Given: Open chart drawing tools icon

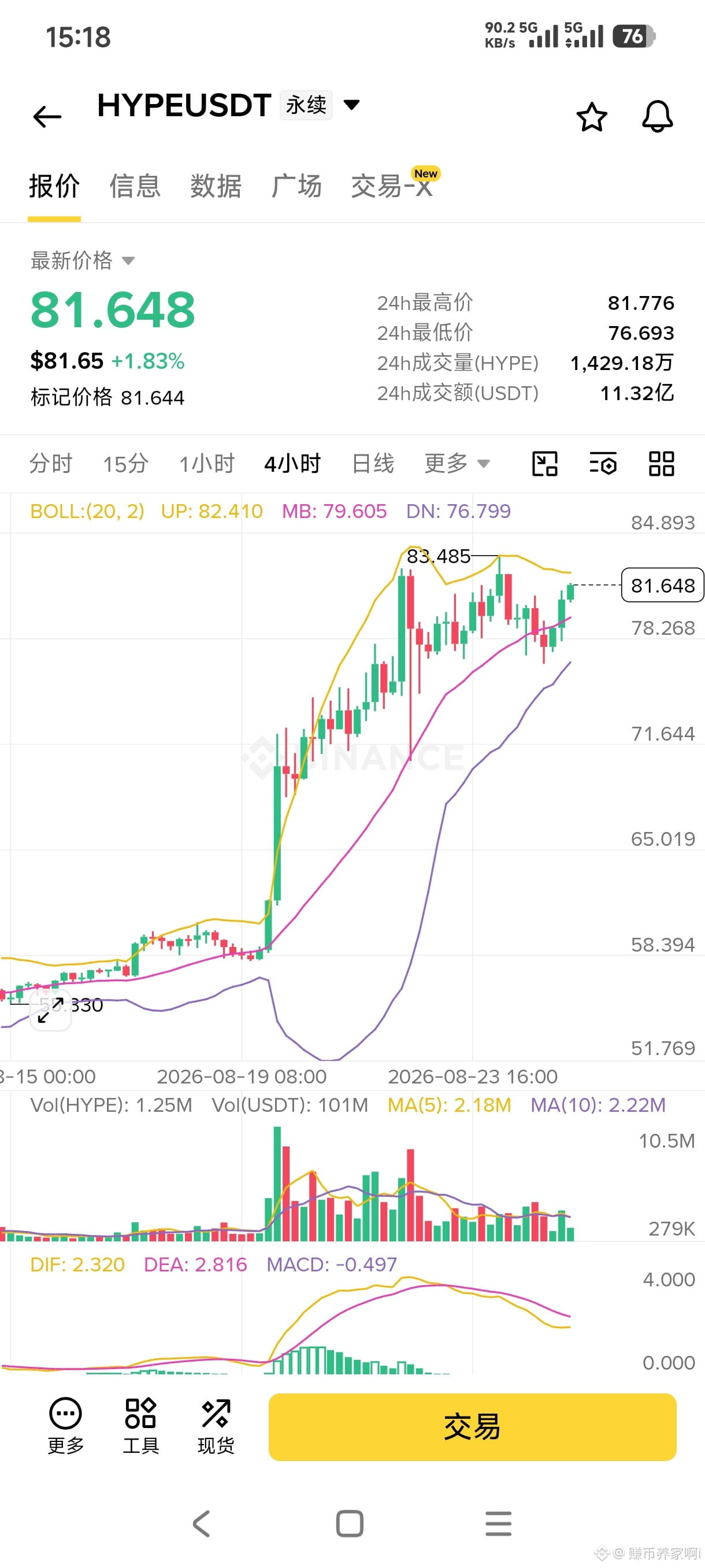Looking at the screenshot, I should coord(544,464).
